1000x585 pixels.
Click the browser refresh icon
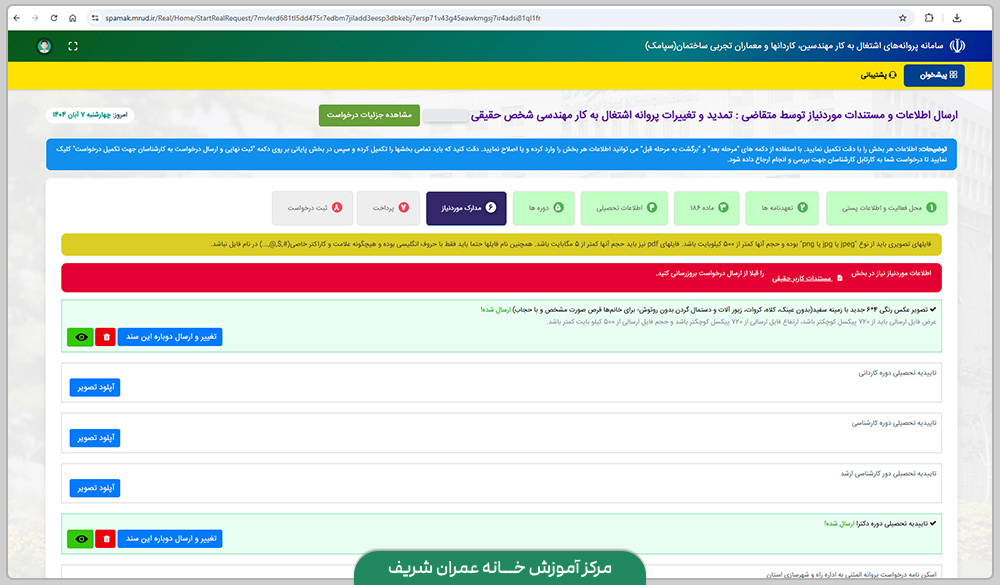pos(55,17)
